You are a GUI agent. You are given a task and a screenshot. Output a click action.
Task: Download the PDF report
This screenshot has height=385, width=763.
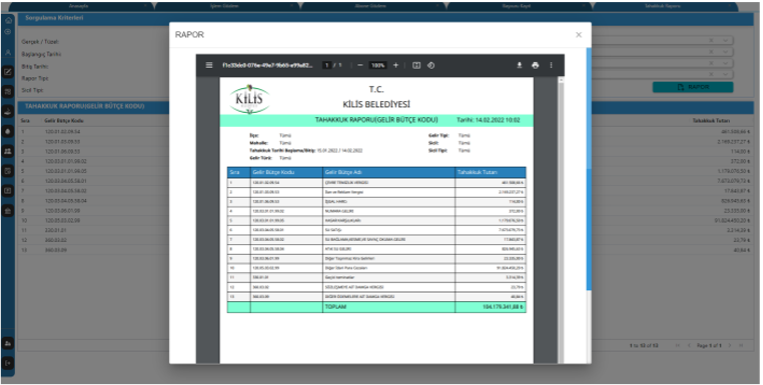[519, 65]
